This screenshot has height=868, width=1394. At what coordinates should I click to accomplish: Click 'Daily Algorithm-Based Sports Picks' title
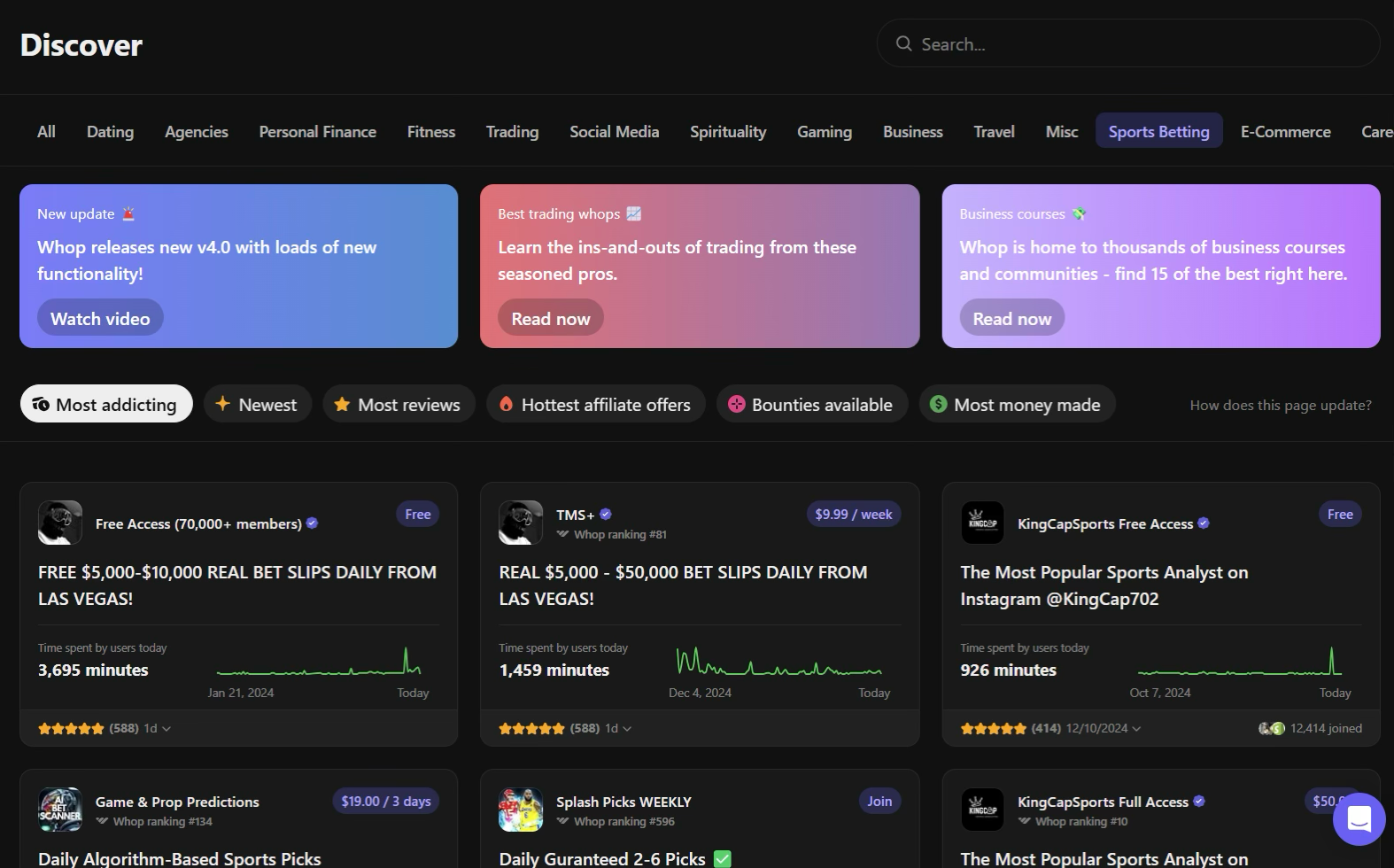point(180,858)
